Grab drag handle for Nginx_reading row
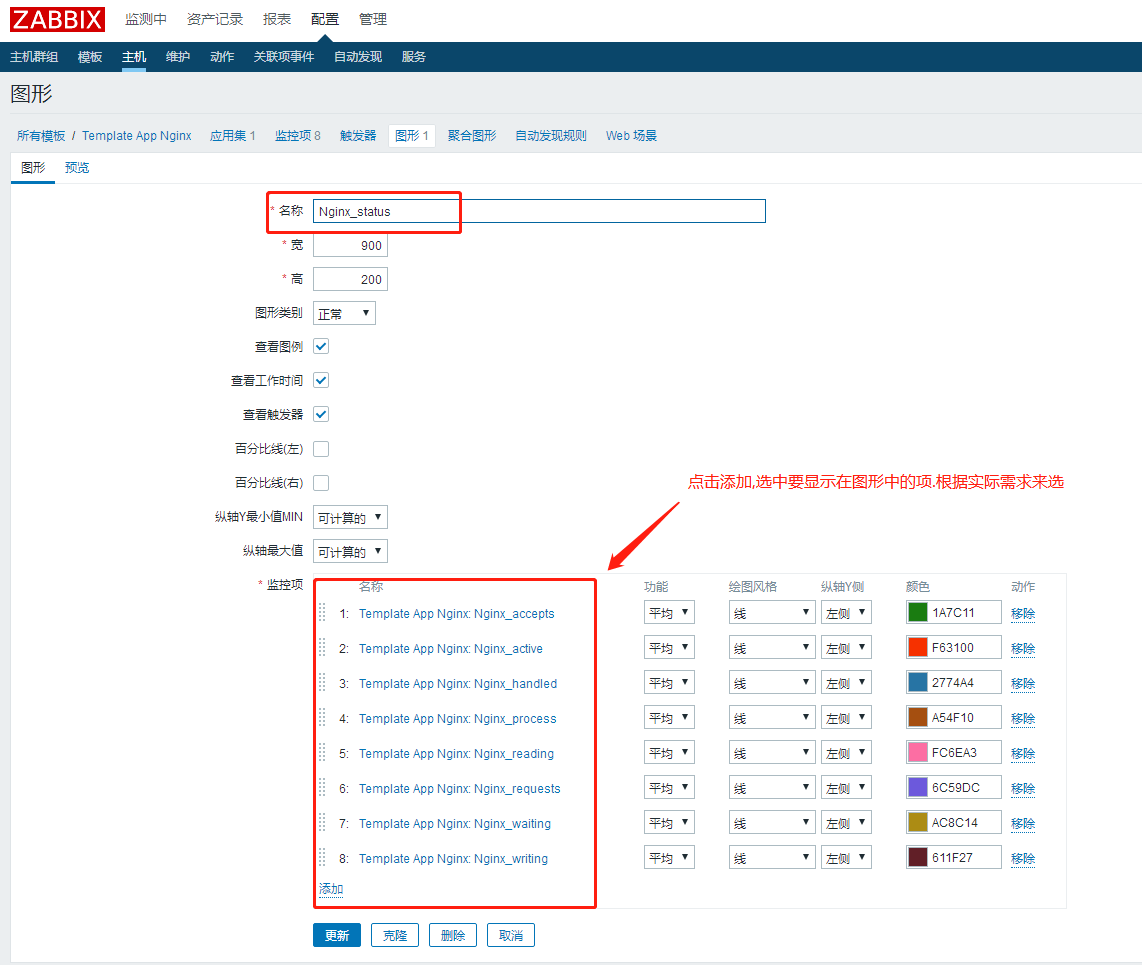The image size is (1142, 965). tap(322, 752)
